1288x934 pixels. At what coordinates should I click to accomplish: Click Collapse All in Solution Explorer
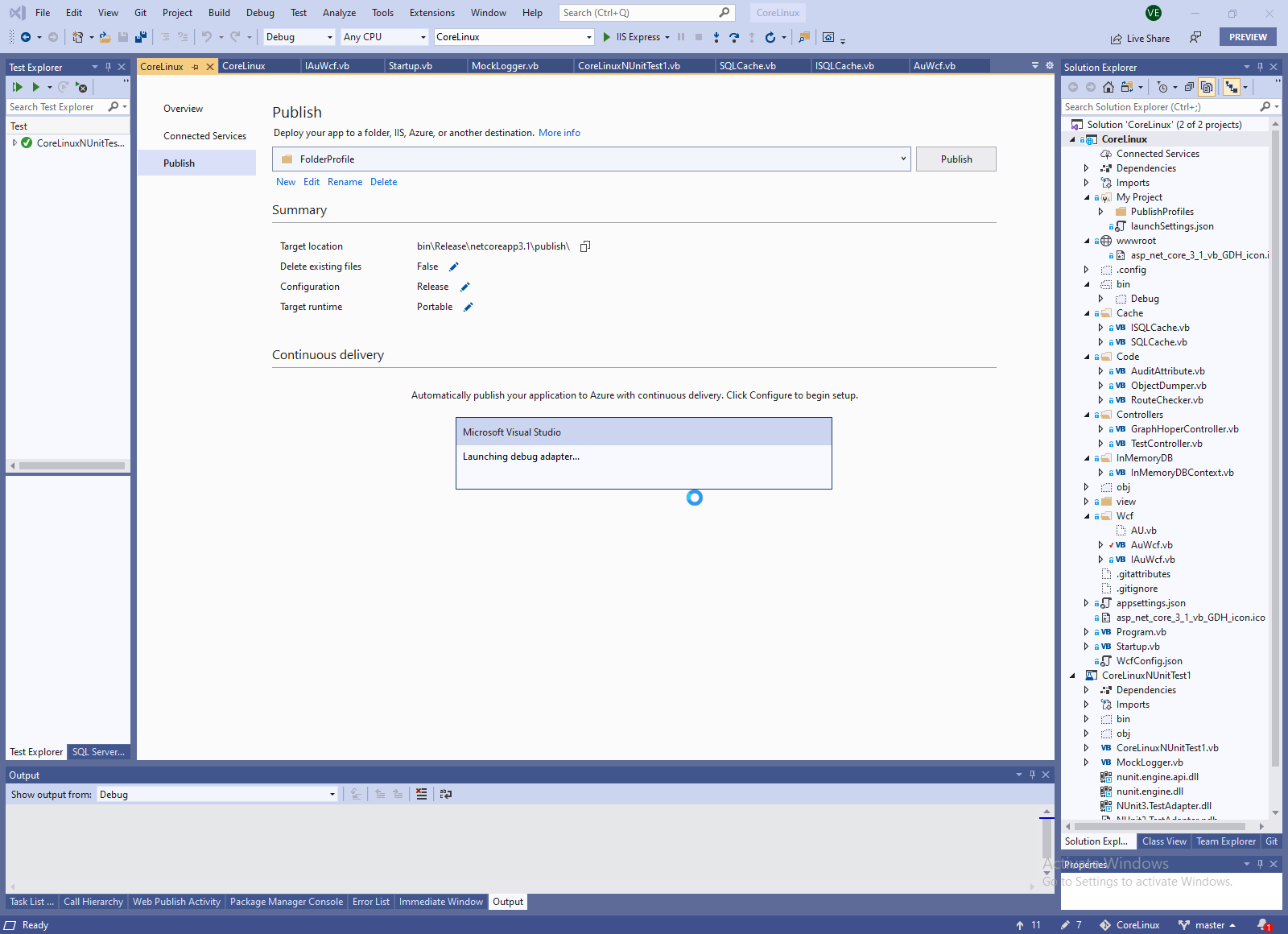coord(1189,87)
